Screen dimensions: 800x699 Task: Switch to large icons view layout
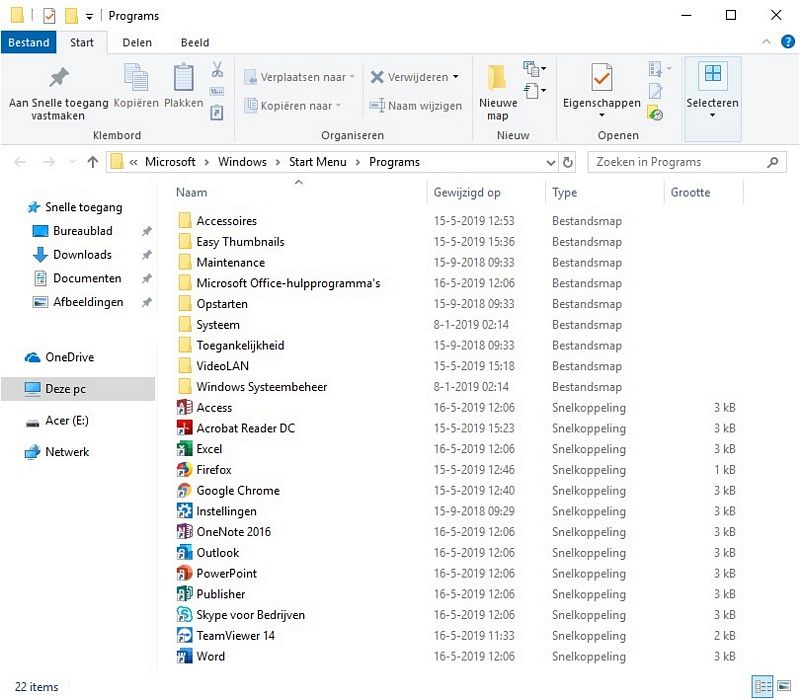coord(784,686)
